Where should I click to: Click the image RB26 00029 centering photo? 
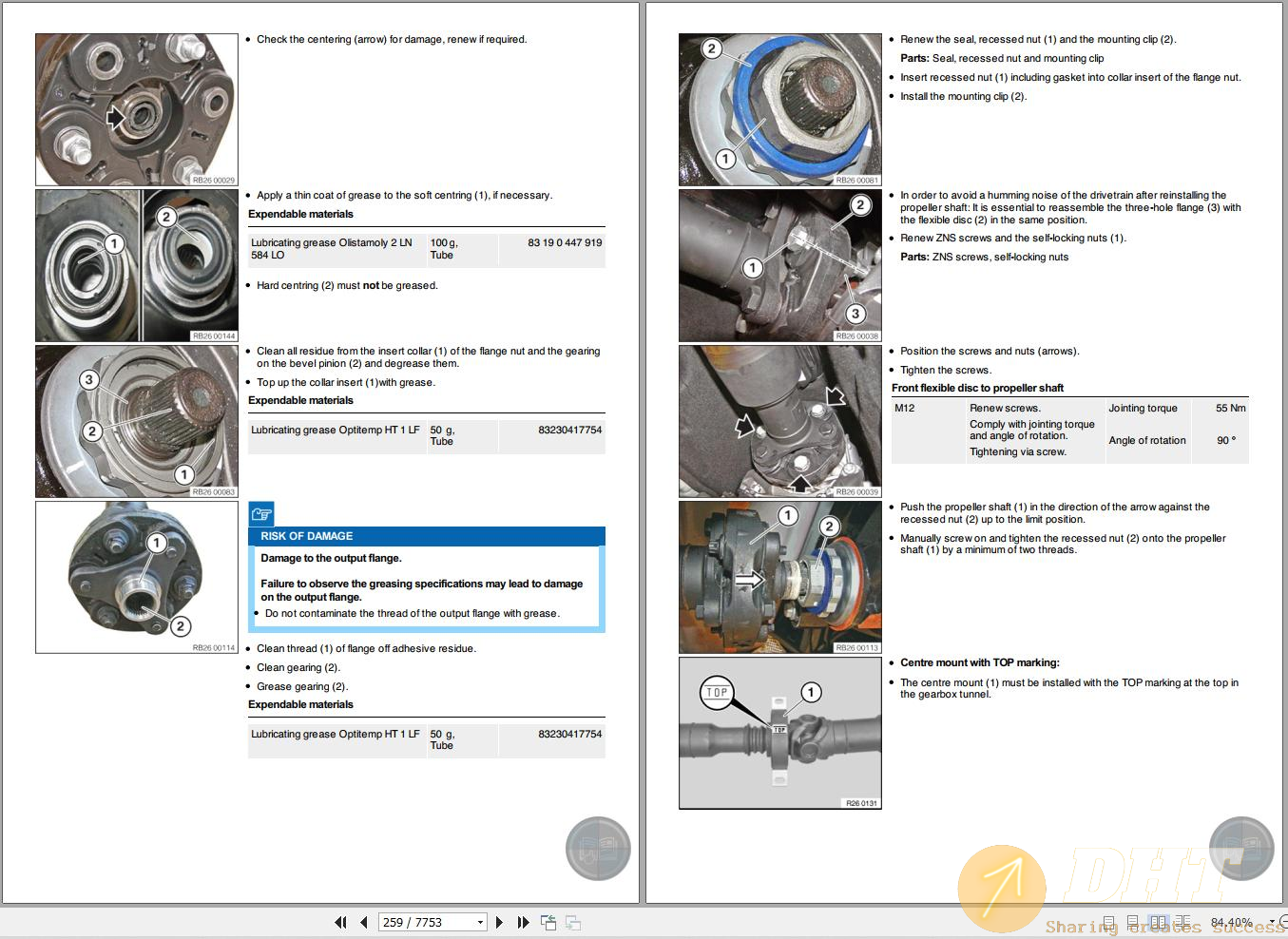(x=137, y=109)
